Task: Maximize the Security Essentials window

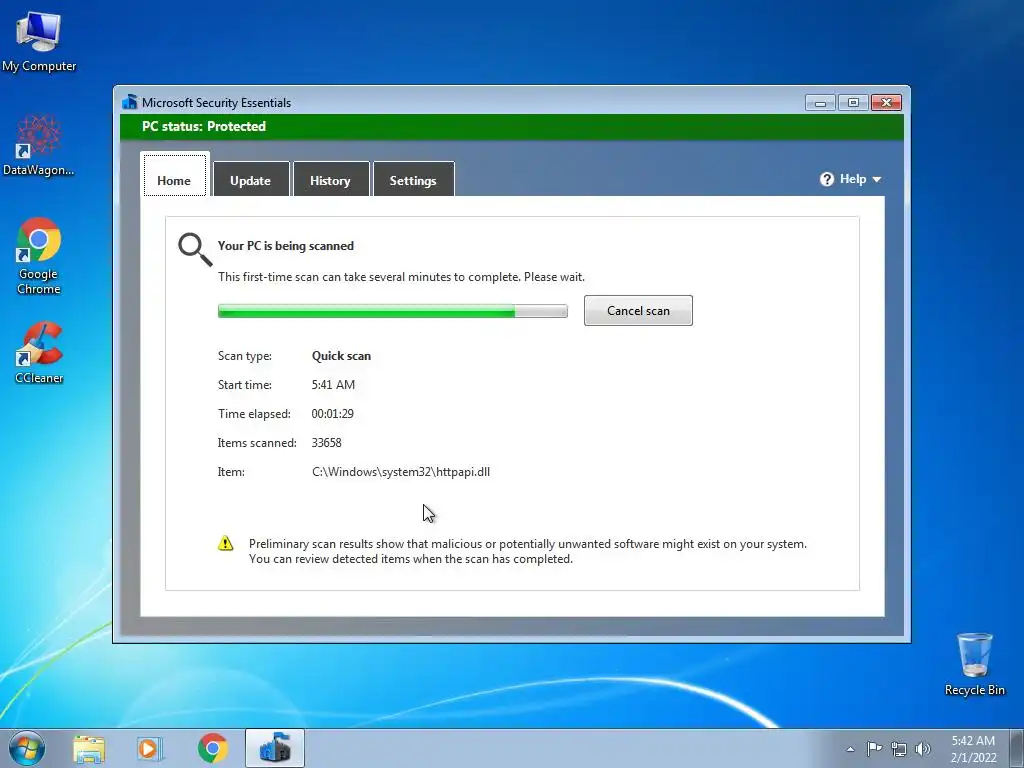Action: pos(853,103)
